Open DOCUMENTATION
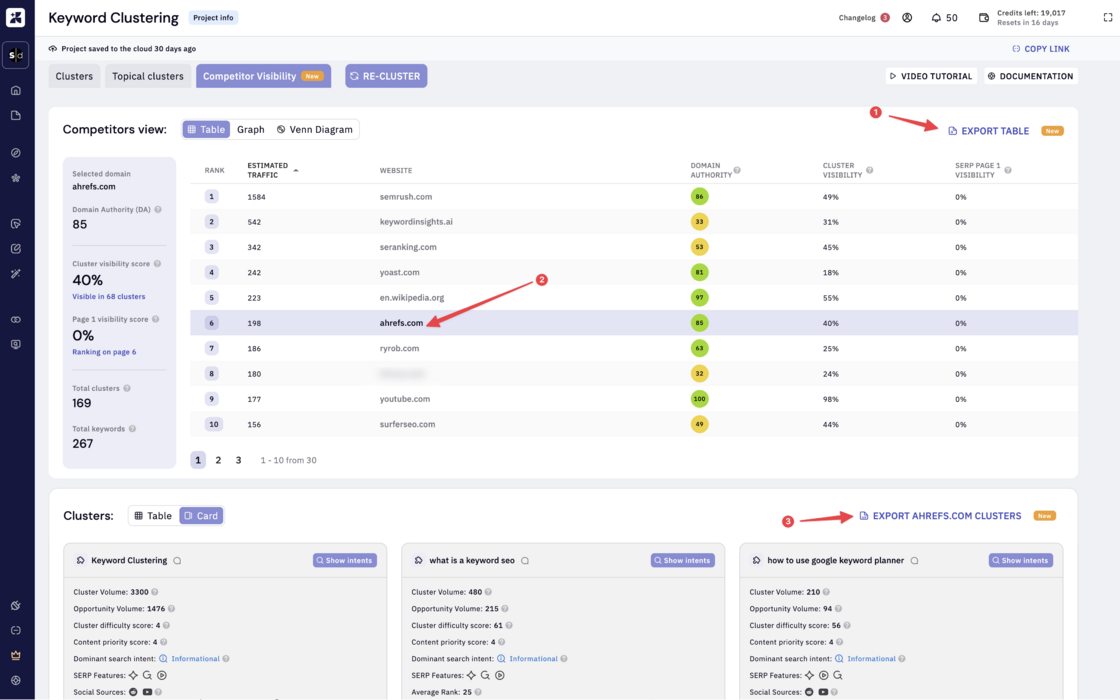Viewport: 1120px width, 700px height. click(1031, 76)
